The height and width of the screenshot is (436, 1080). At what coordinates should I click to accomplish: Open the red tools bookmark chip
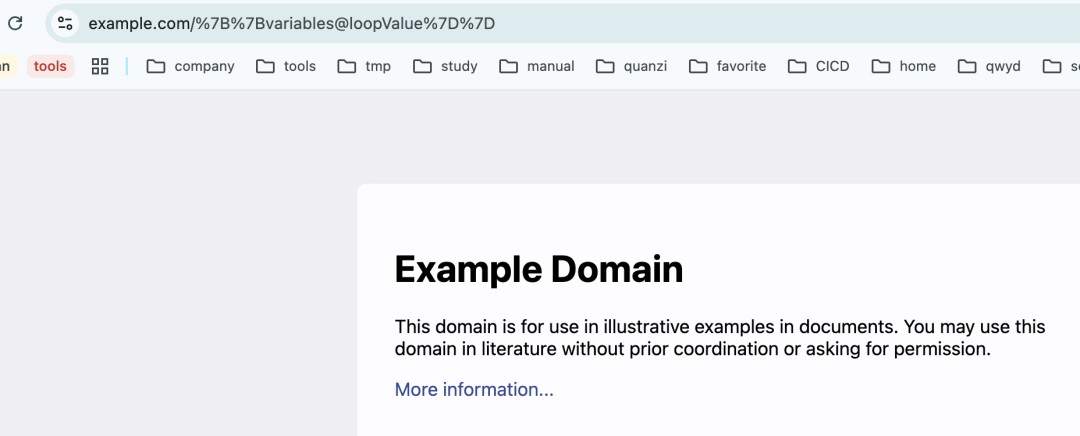tap(50, 66)
